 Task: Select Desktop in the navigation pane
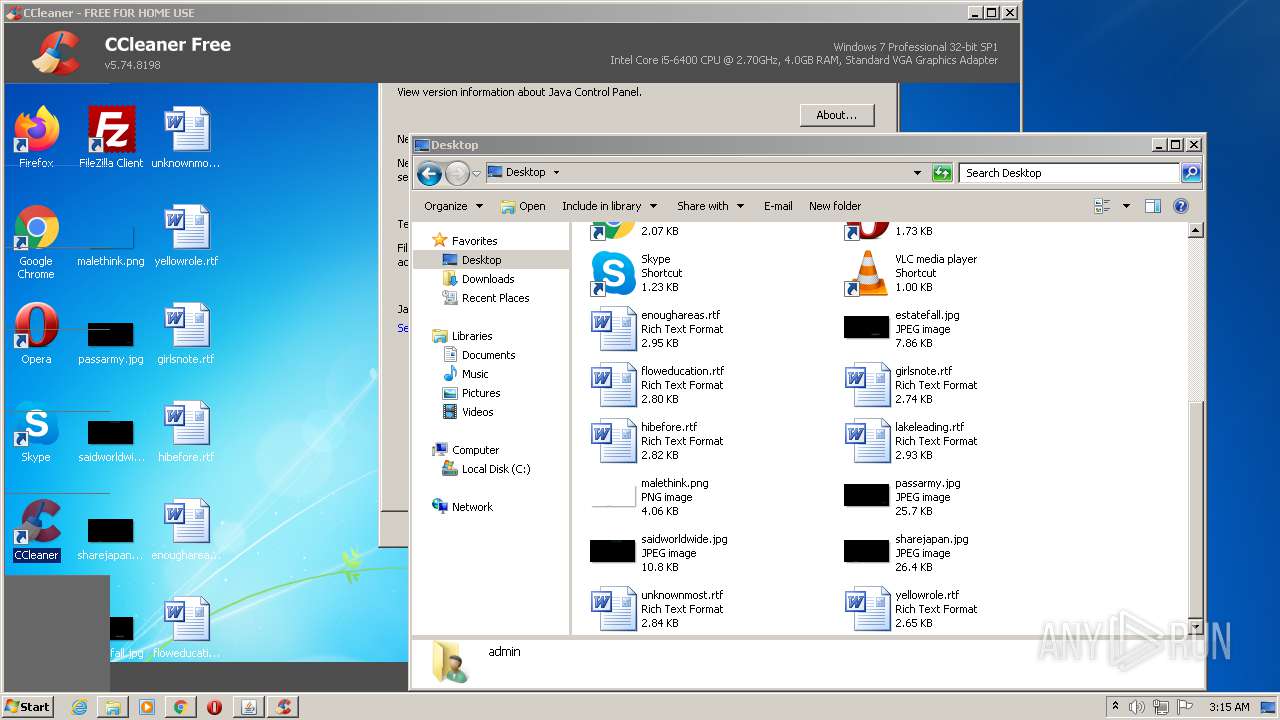point(481,260)
